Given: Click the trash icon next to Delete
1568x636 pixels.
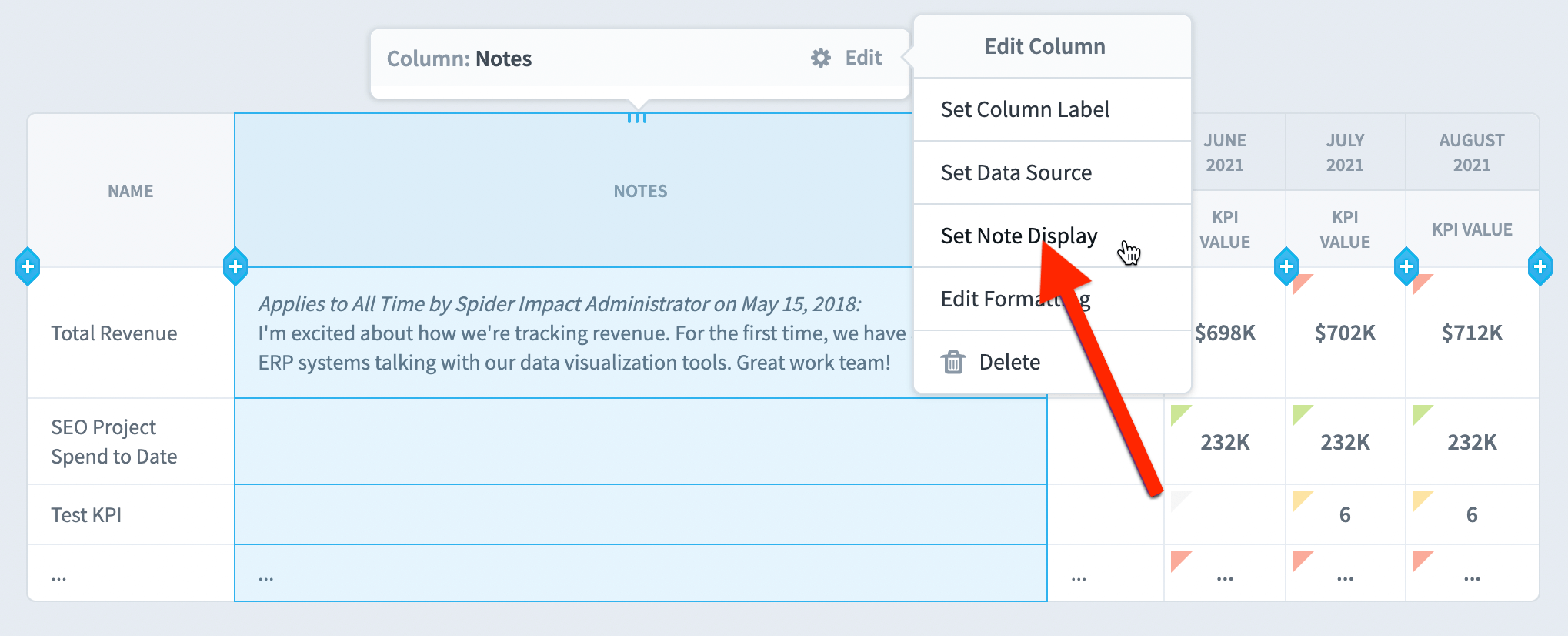Looking at the screenshot, I should click(953, 362).
